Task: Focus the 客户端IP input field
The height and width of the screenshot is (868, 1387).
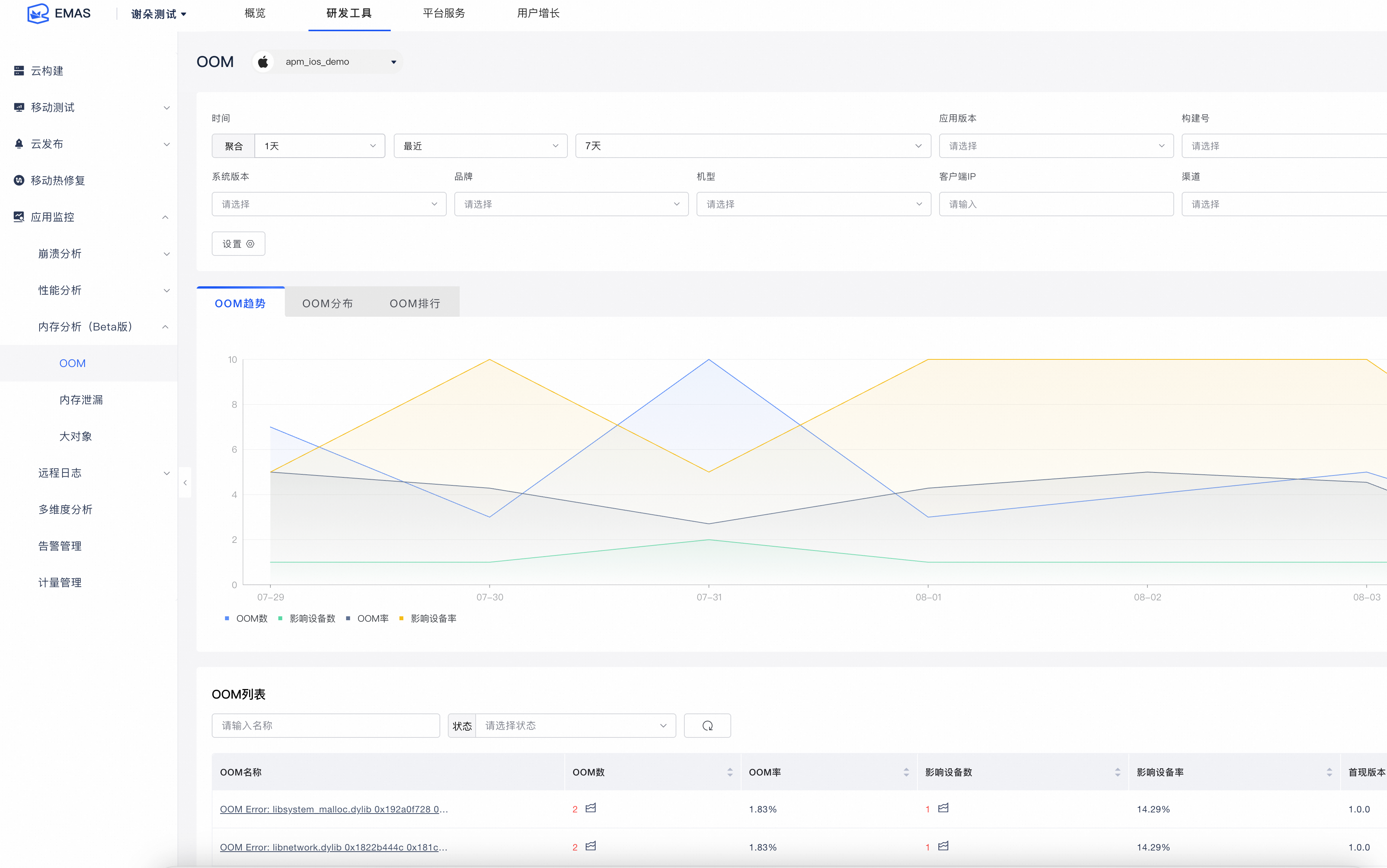Action: tap(1056, 204)
